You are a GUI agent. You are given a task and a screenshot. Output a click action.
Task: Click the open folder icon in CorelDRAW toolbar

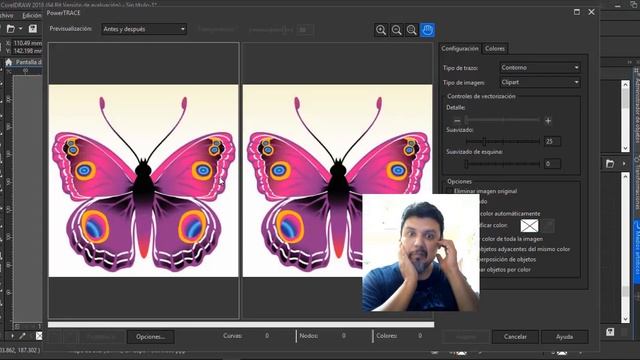[11, 29]
